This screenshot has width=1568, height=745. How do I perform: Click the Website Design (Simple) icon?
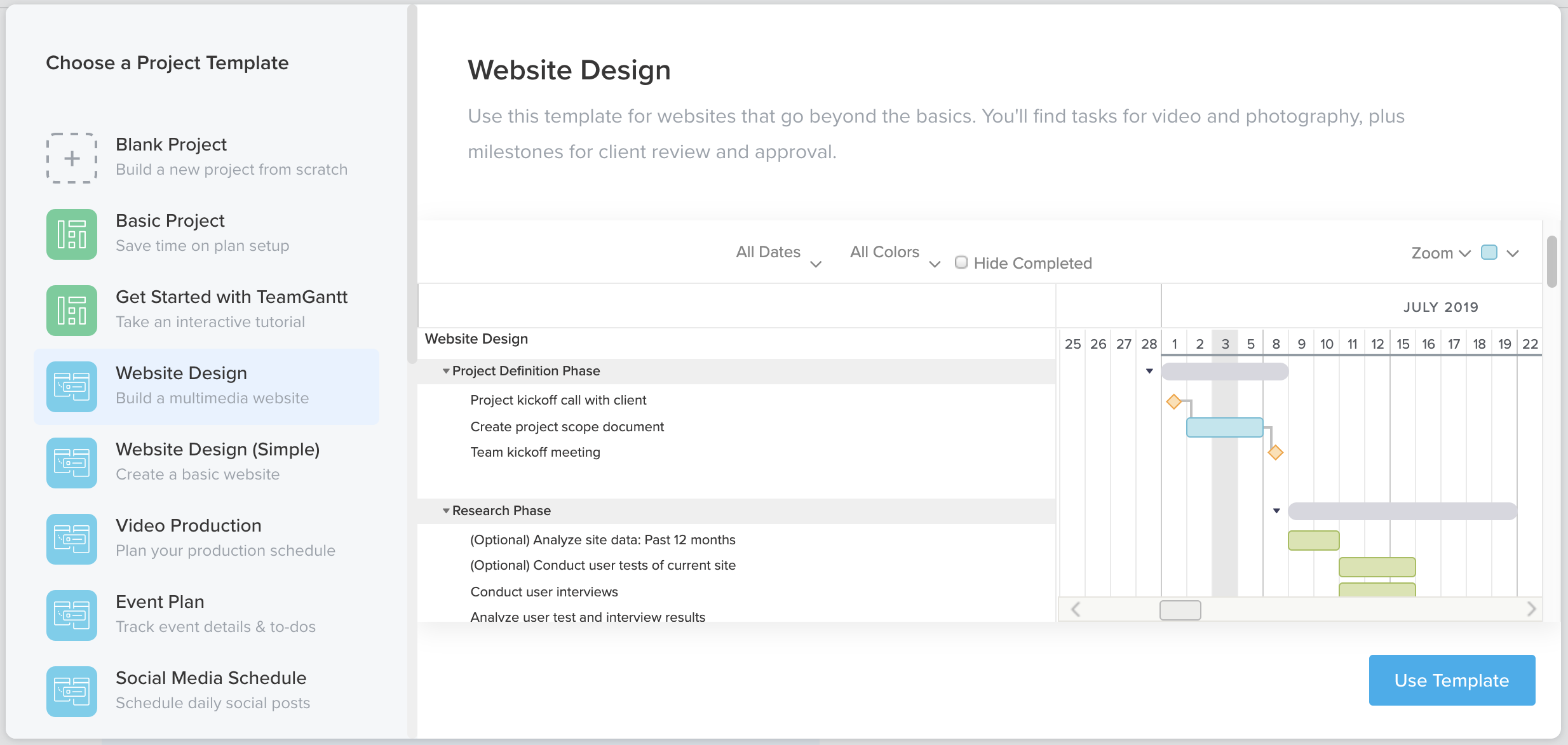point(72,463)
